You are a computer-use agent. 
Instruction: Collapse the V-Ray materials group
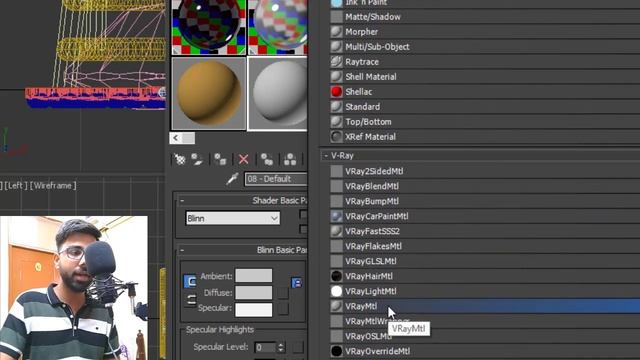[326, 156]
